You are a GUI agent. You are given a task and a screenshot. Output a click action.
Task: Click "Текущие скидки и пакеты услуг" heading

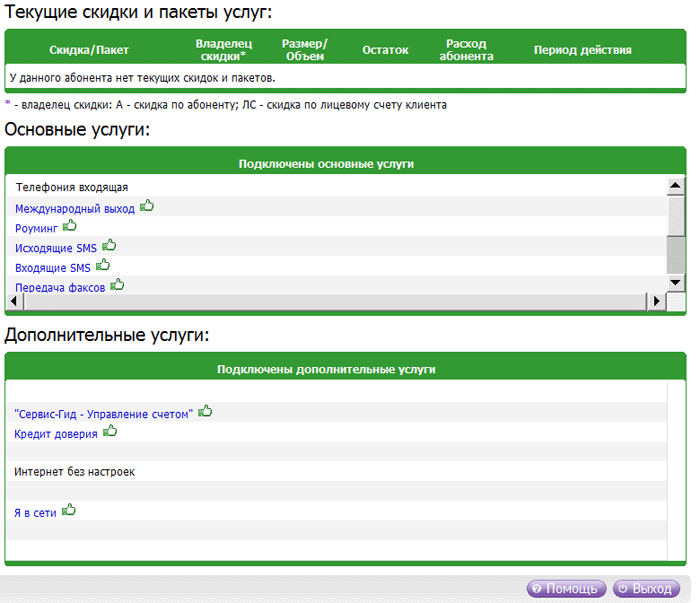click(x=138, y=12)
